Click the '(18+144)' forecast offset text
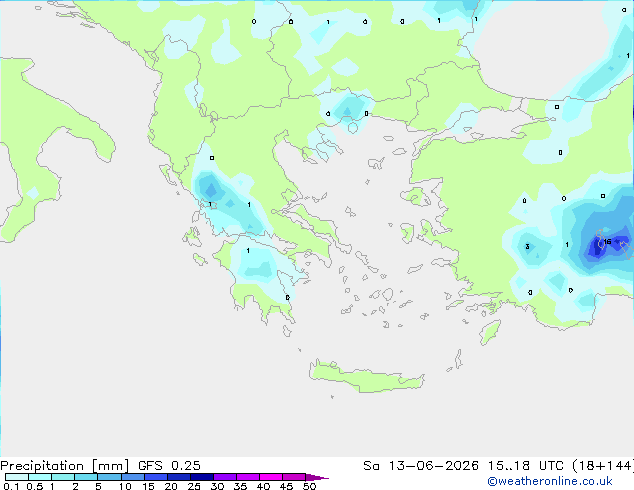This screenshot has height=490, width=634. tap(603, 466)
